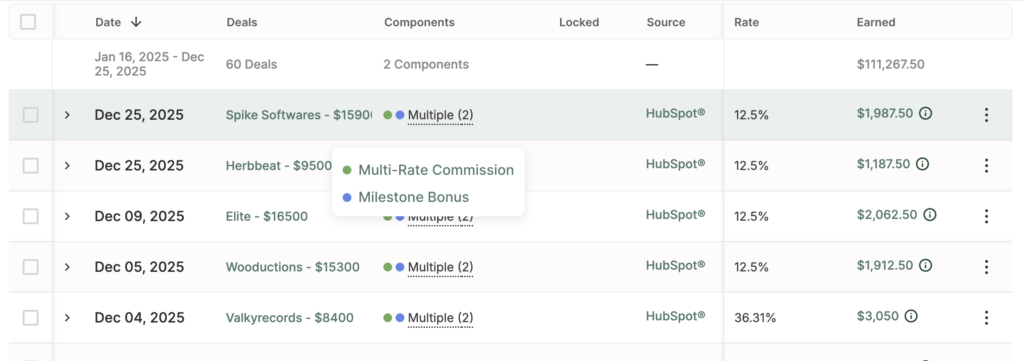This screenshot has width=1024, height=361.
Task: Click the 36.31% rate value
Action: (755, 319)
